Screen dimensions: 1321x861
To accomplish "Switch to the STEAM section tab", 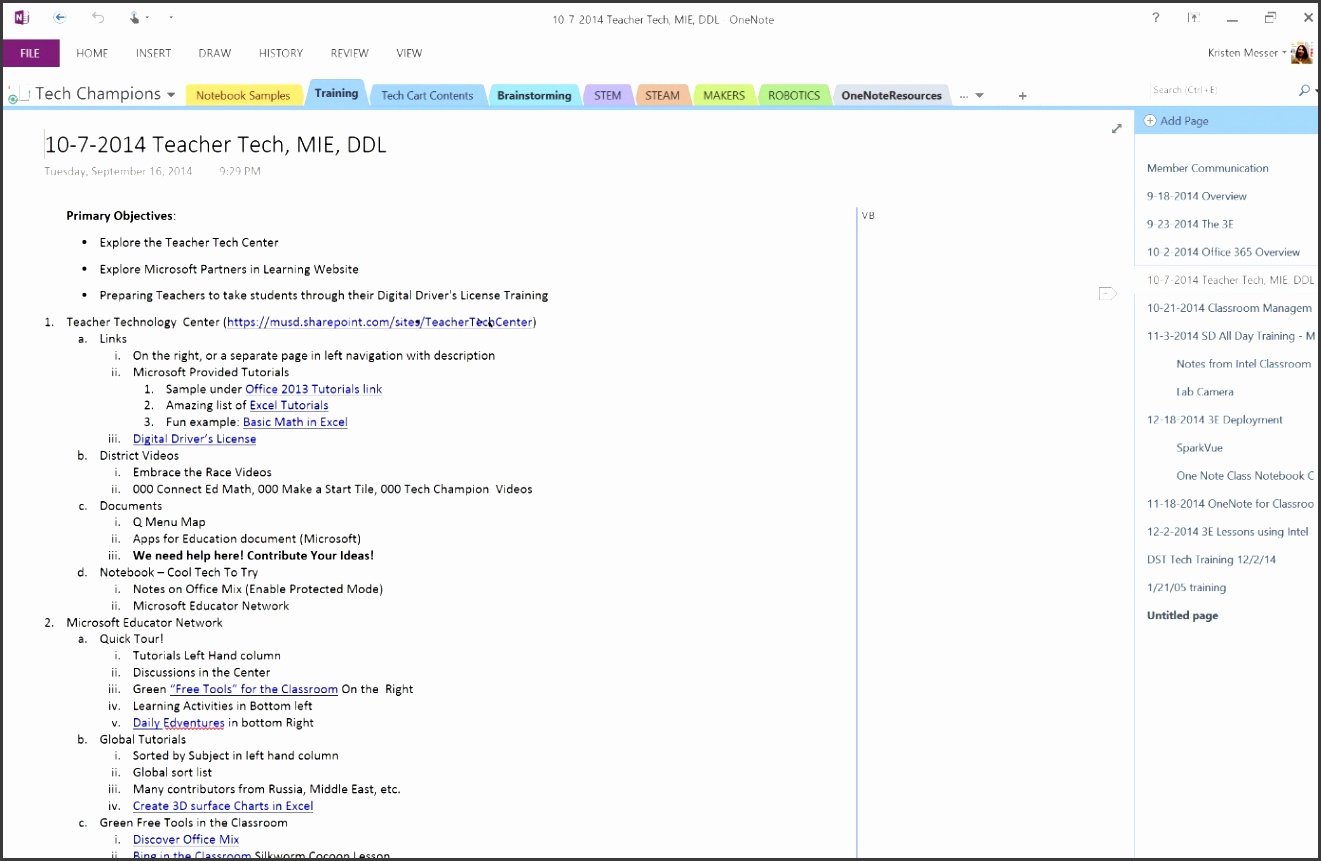I will (662, 95).
